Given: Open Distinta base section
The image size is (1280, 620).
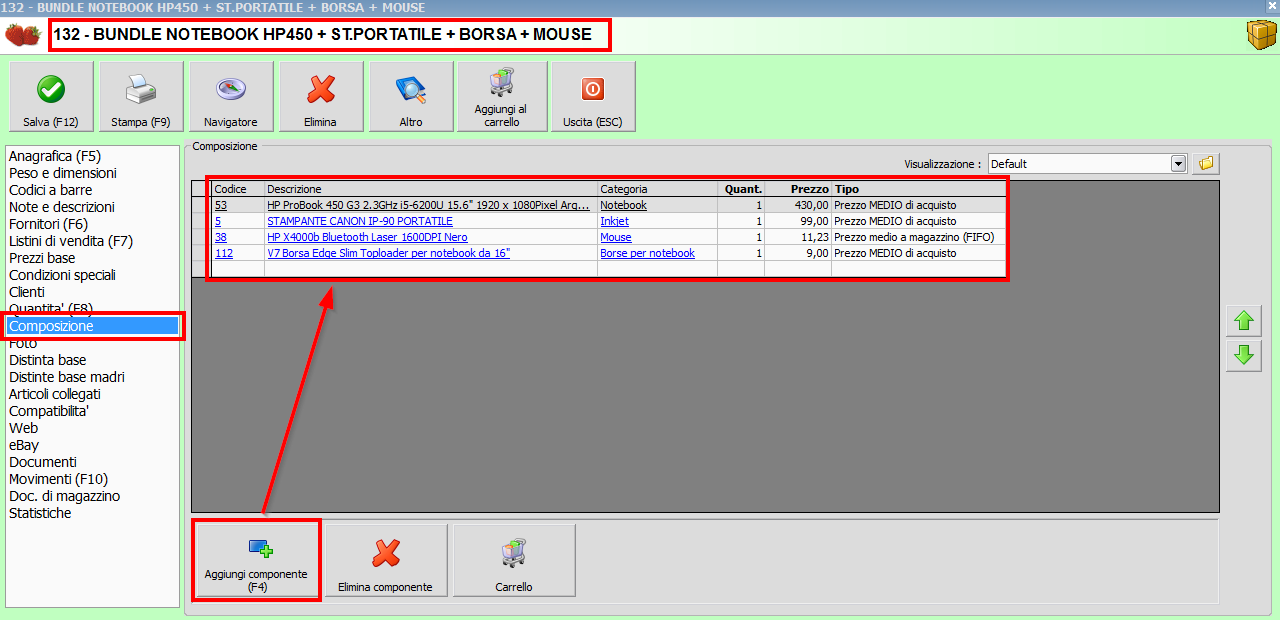Looking at the screenshot, I should tap(48, 360).
